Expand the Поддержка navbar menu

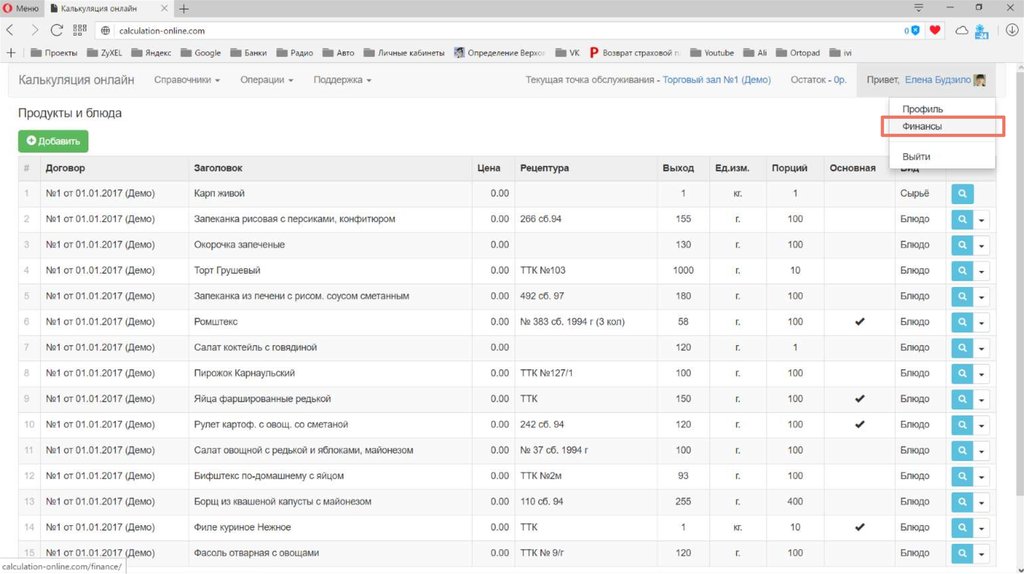342,80
